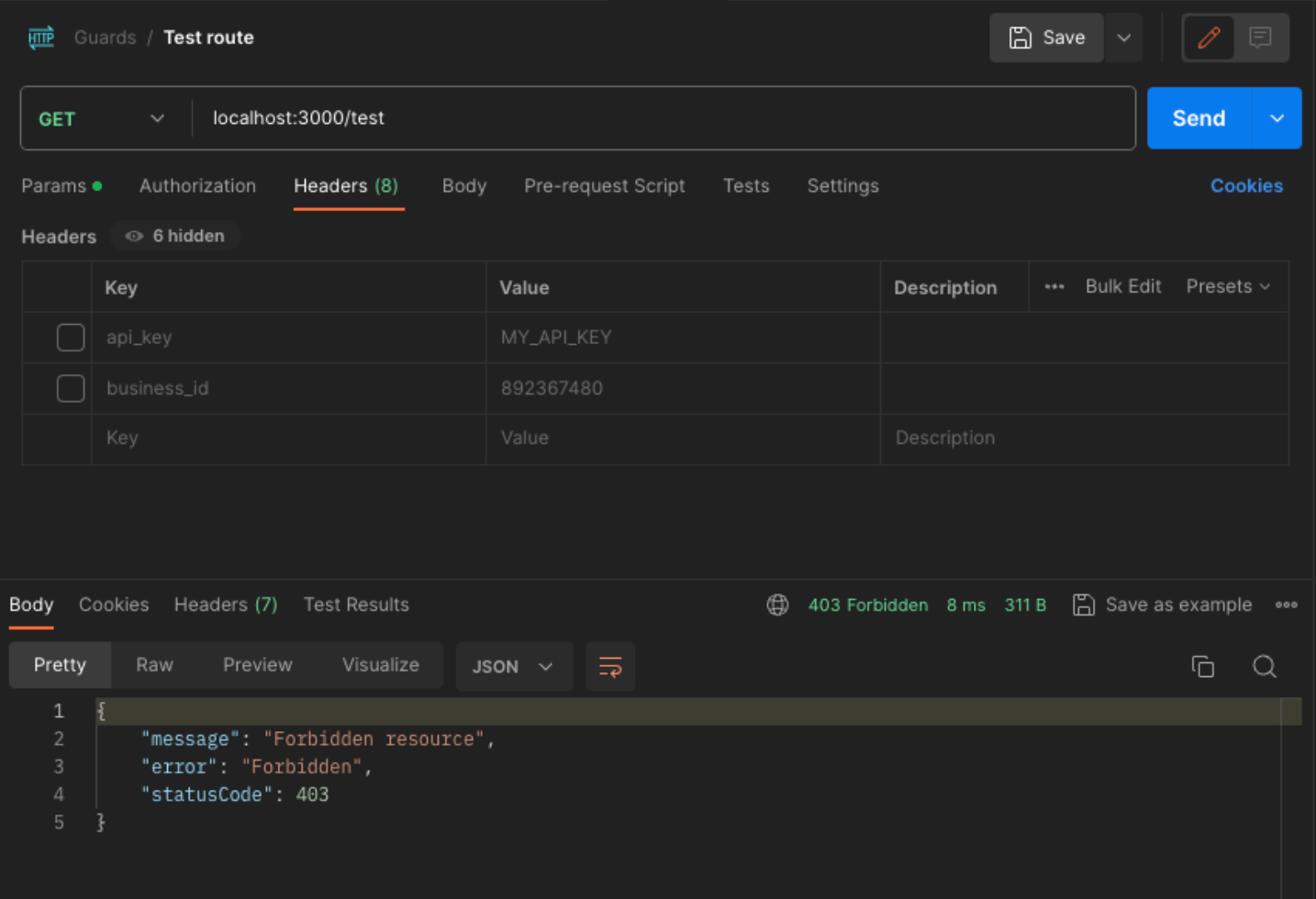Click the HTTP request type icon

point(41,38)
